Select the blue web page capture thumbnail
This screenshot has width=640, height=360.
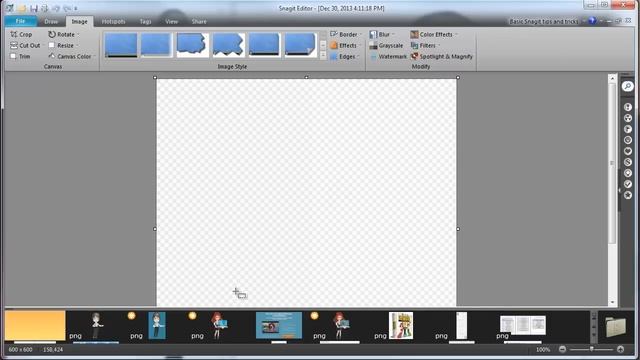point(279,326)
